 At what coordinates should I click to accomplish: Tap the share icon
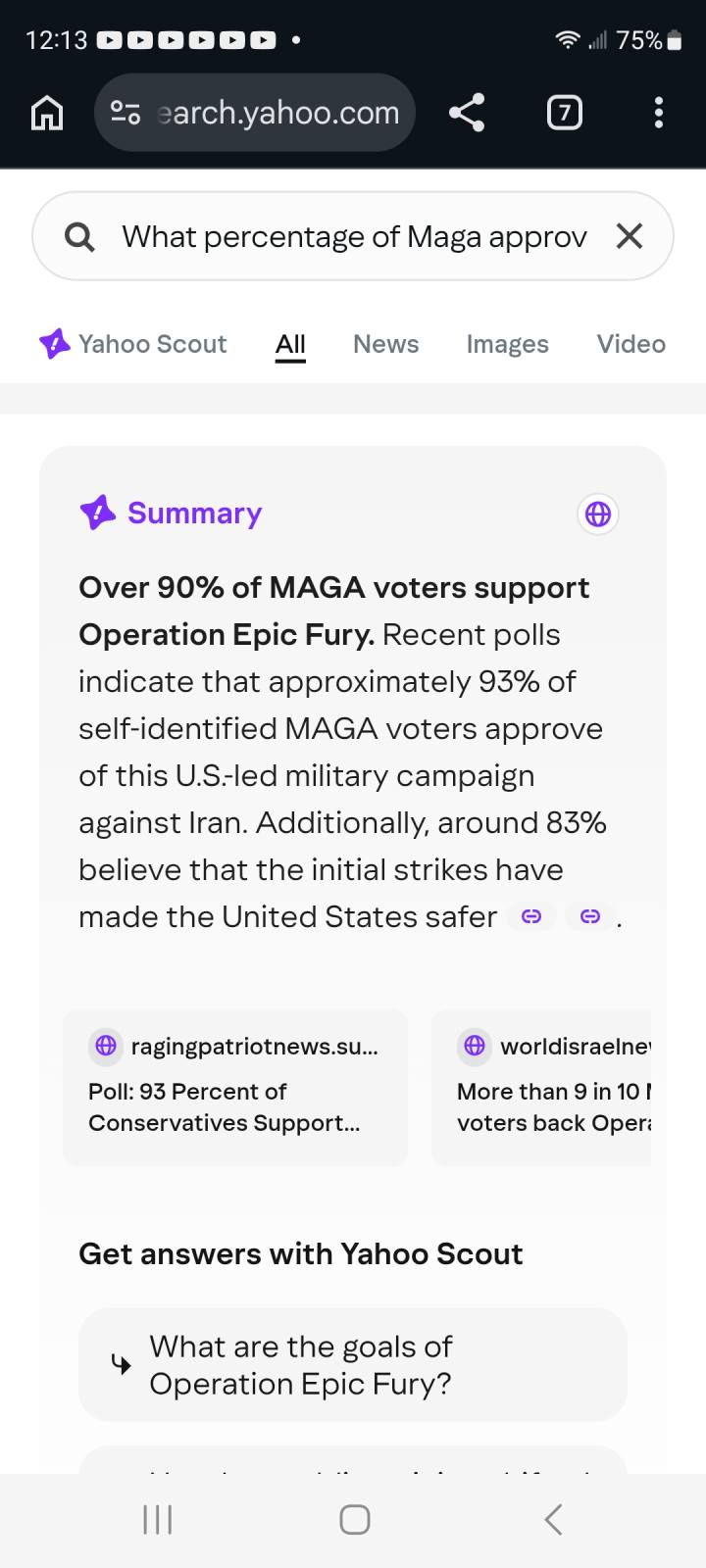[467, 114]
